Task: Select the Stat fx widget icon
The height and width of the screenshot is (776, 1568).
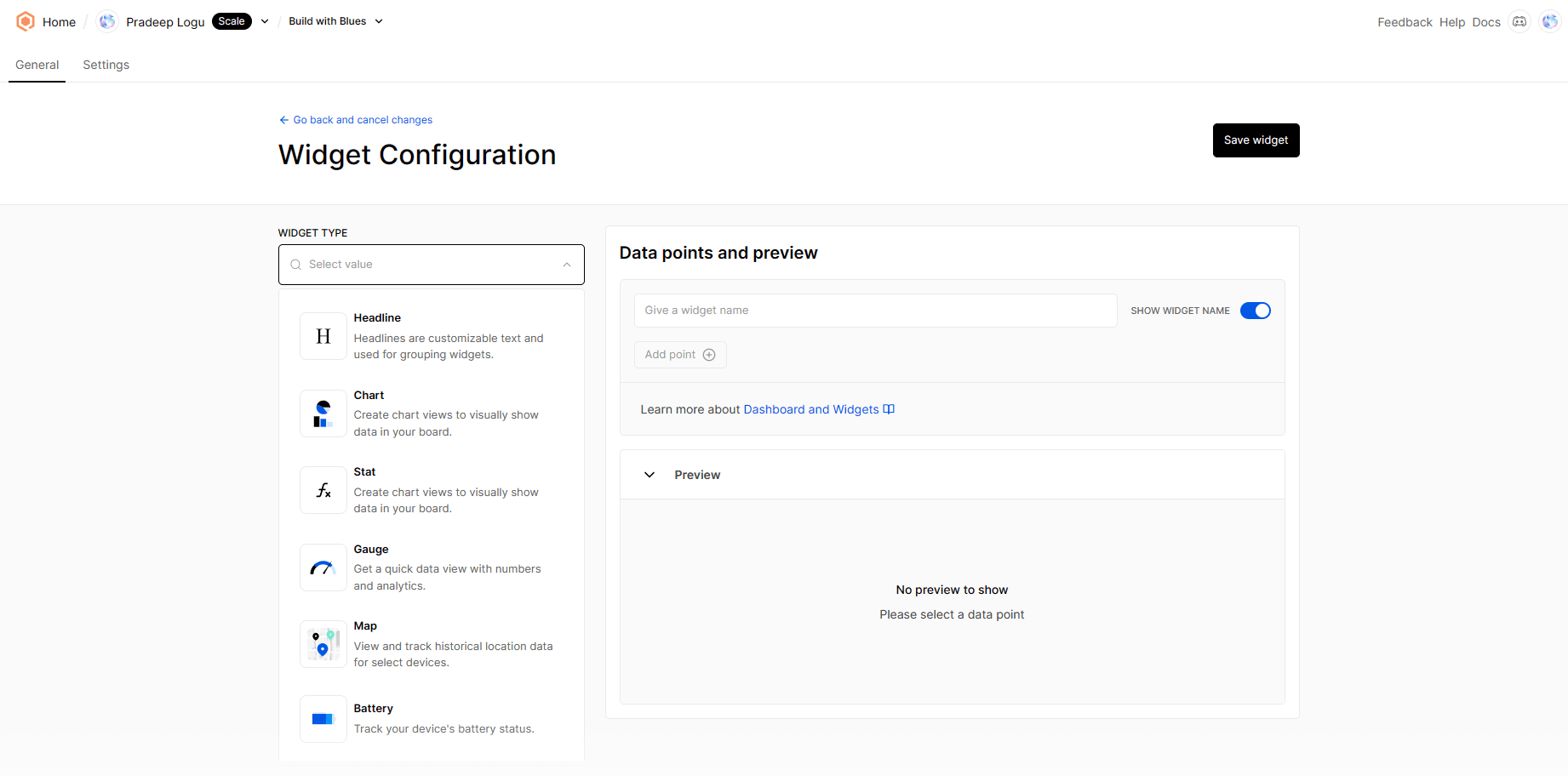Action: point(323,490)
